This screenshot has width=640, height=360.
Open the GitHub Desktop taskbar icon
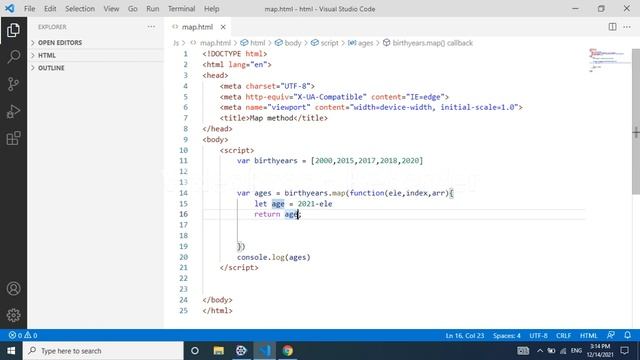pos(241,351)
